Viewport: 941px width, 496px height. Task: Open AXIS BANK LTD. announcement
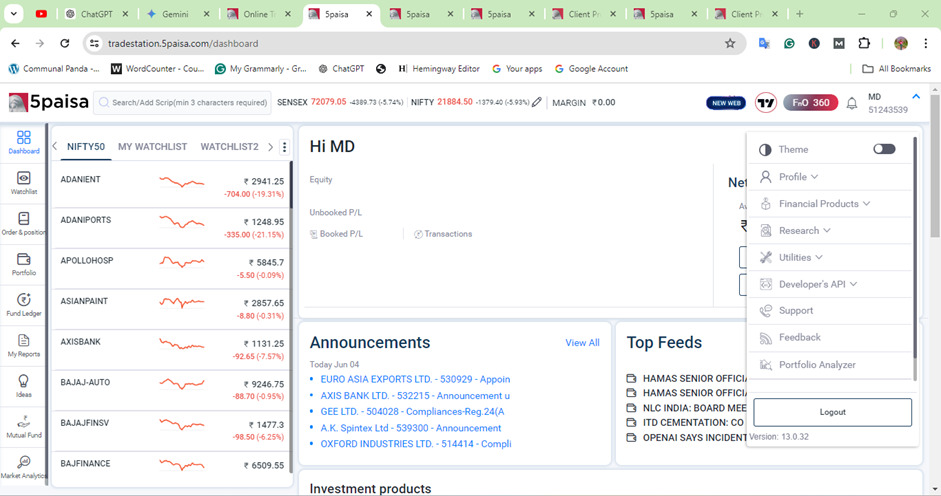click(x=415, y=396)
